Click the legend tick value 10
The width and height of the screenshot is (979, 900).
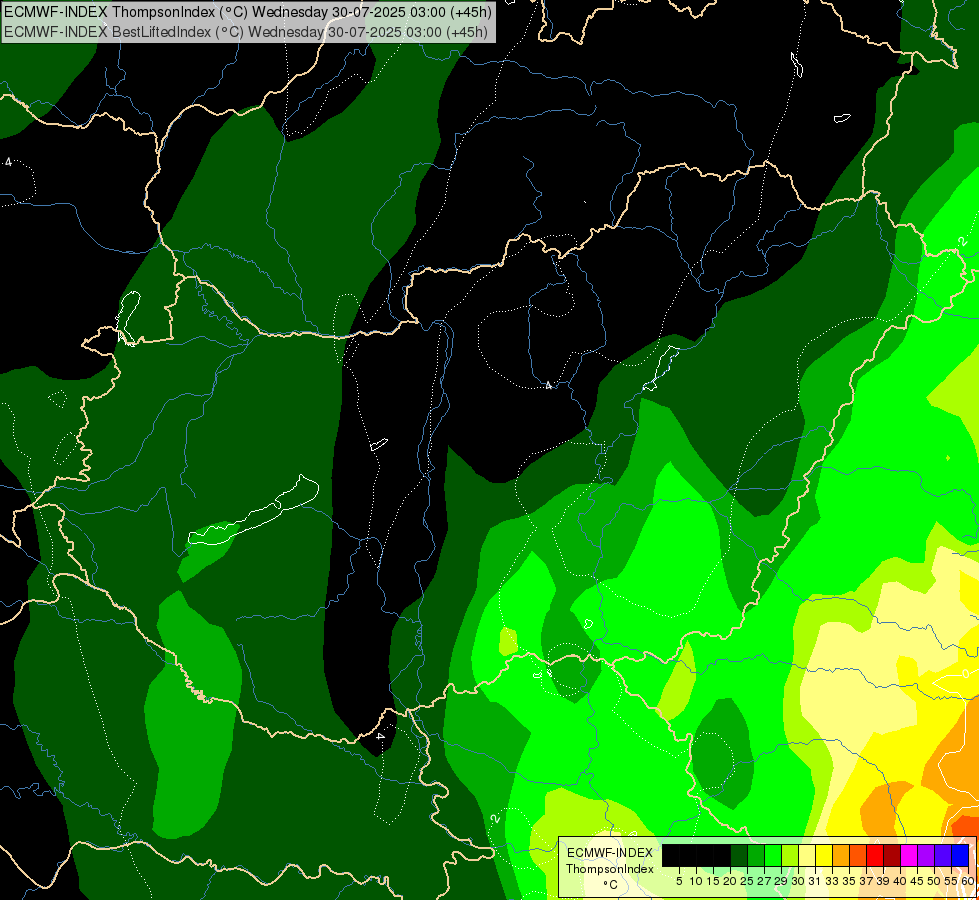(x=696, y=881)
